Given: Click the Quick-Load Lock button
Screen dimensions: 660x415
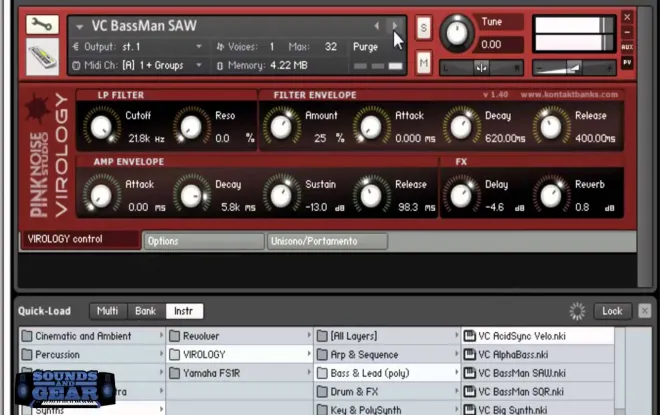Looking at the screenshot, I should (x=612, y=311).
